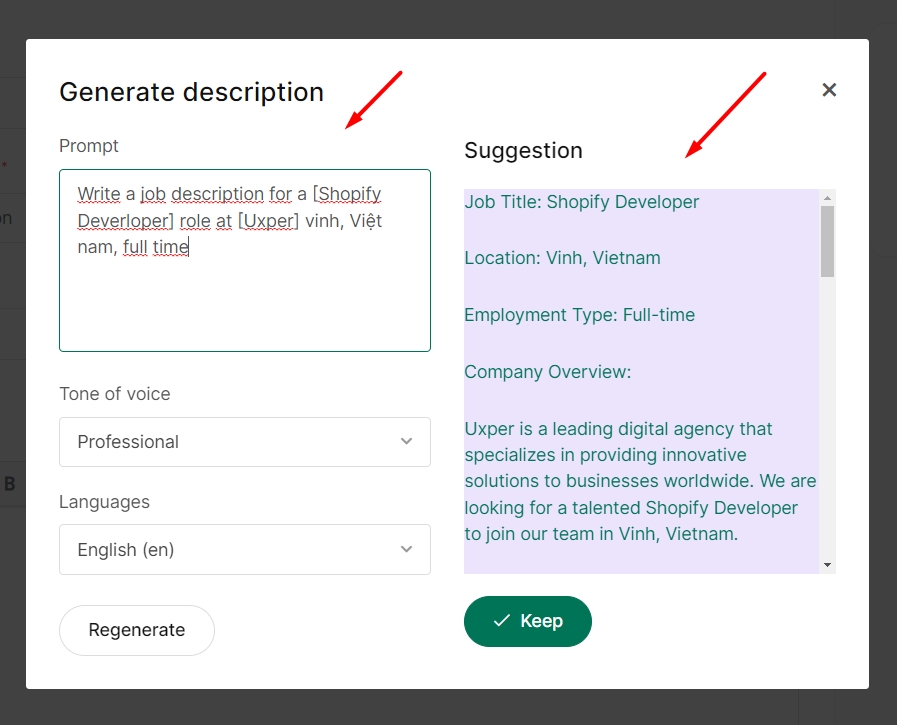Screen dimensions: 897x725
Task: Click the "Employment Type: Full-time" line
Action: tap(579, 315)
